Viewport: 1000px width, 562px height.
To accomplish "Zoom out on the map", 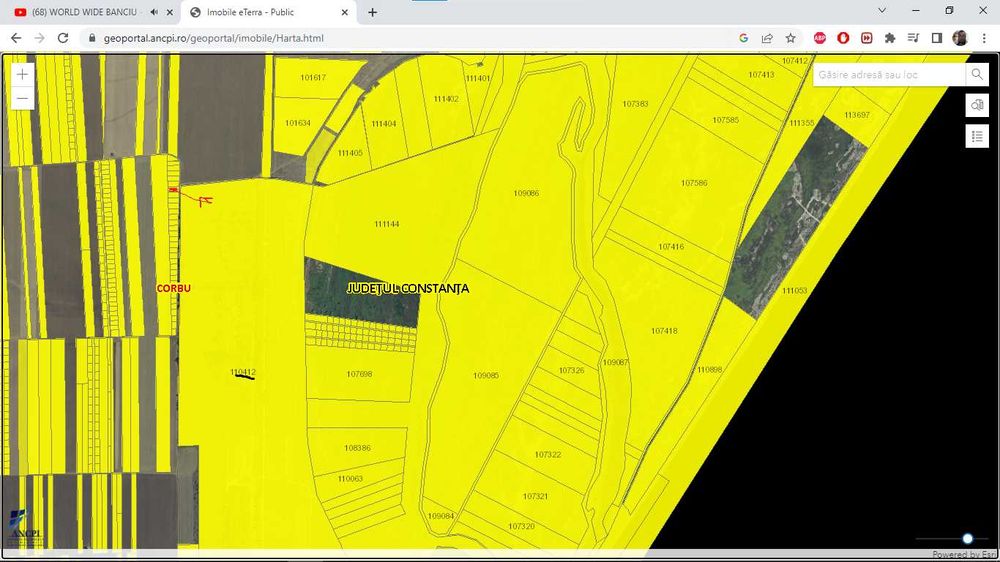I will pyautogui.click(x=22, y=98).
